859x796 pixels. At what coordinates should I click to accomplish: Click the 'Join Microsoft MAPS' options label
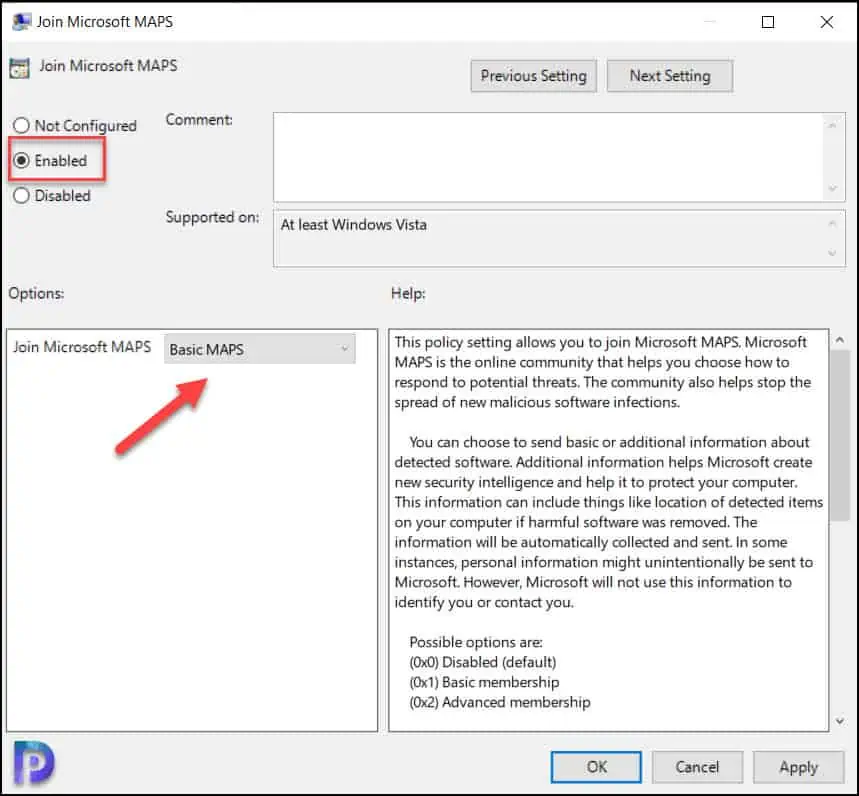(82, 347)
